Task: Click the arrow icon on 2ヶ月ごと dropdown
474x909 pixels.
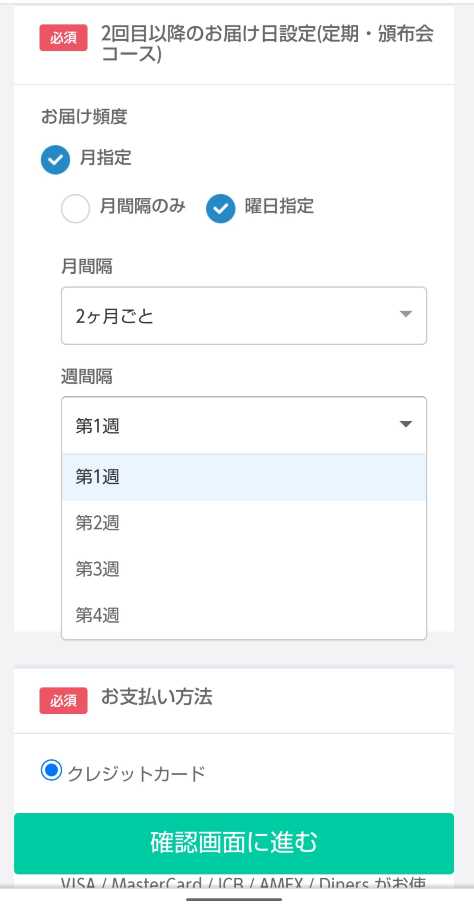Action: 406,314
